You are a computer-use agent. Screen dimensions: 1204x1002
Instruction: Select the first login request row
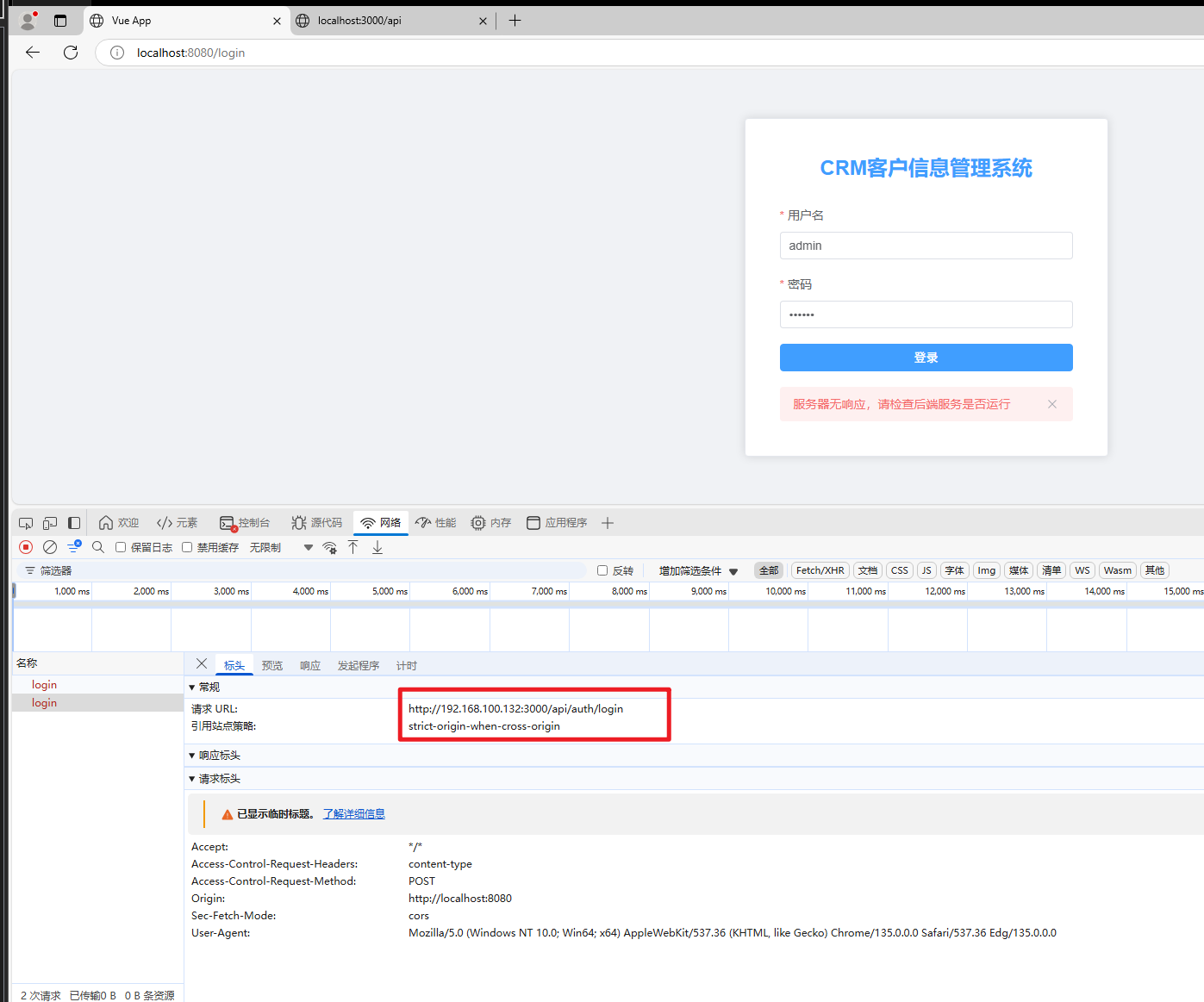pyautogui.click(x=98, y=685)
